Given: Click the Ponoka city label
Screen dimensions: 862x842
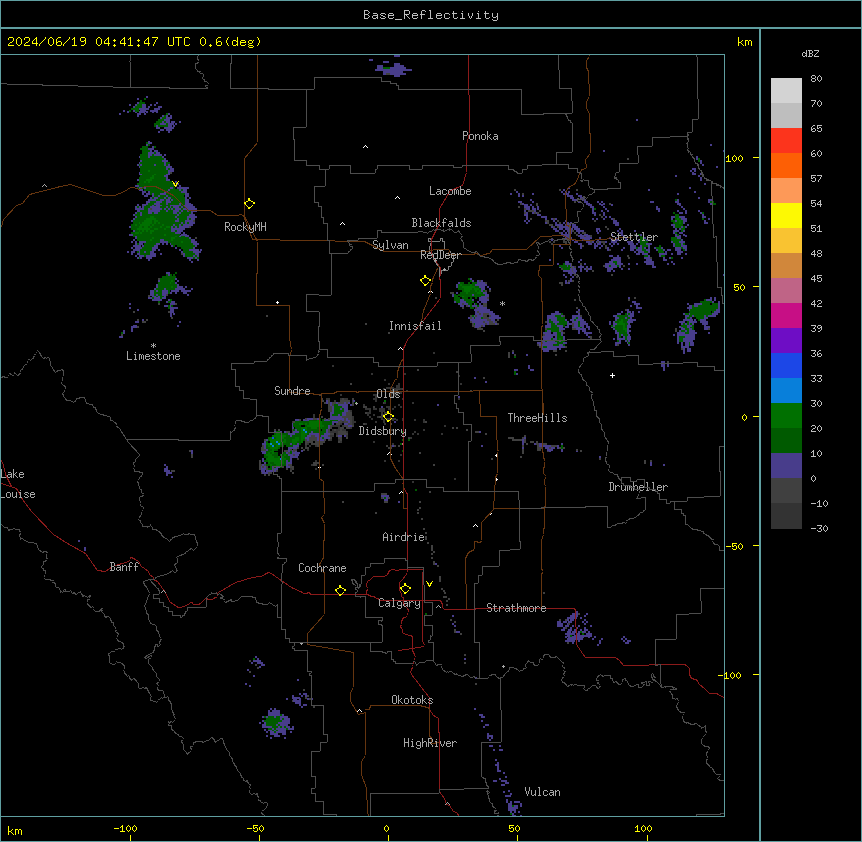Looking at the screenshot, I should 480,136.
